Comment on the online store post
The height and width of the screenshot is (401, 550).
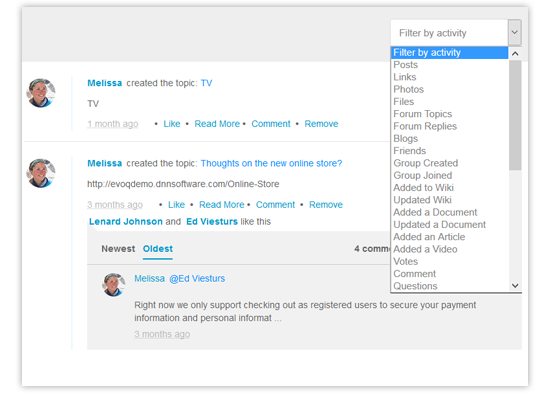pyautogui.click(x=275, y=205)
